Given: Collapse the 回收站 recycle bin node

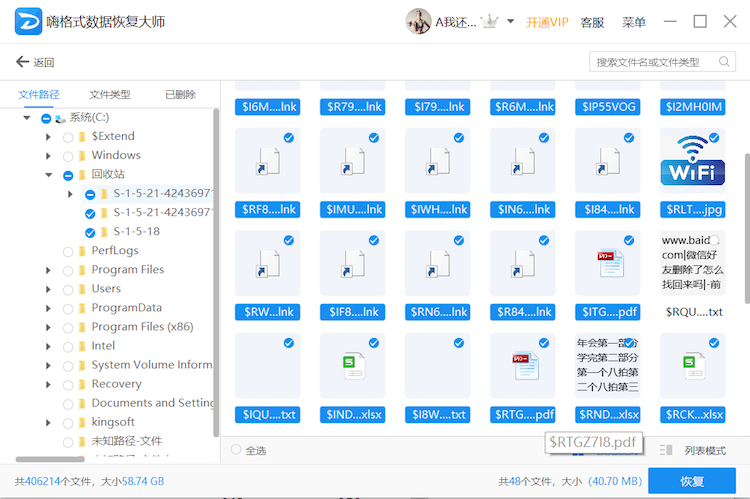Looking at the screenshot, I should coord(48,175).
